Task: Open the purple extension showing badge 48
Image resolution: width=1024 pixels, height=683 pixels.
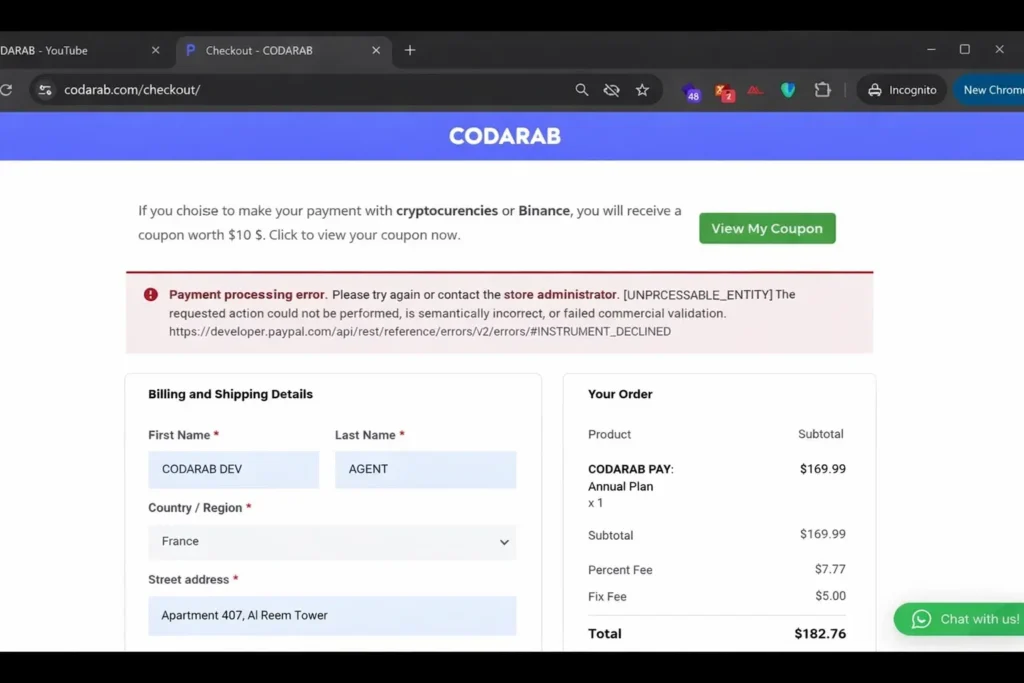Action: click(690, 91)
